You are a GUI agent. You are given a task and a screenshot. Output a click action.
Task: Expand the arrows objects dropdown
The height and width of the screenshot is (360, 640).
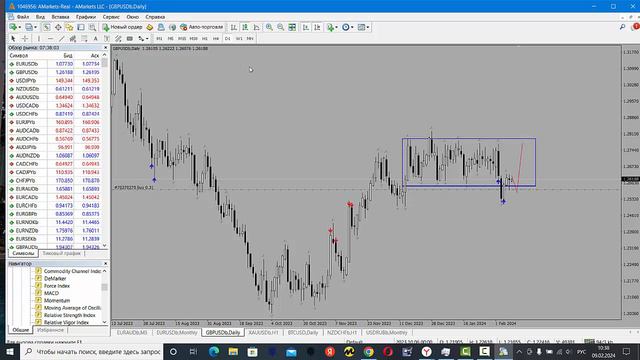[x=147, y=38]
